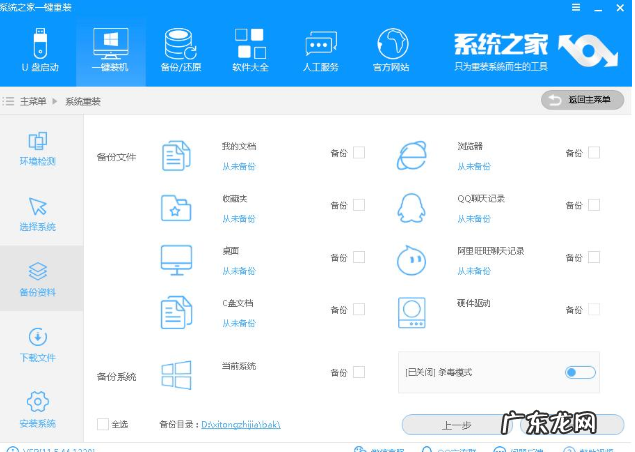The height and width of the screenshot is (452, 635).
Task: Check backup box for 硬件驱动
Action: click(594, 309)
